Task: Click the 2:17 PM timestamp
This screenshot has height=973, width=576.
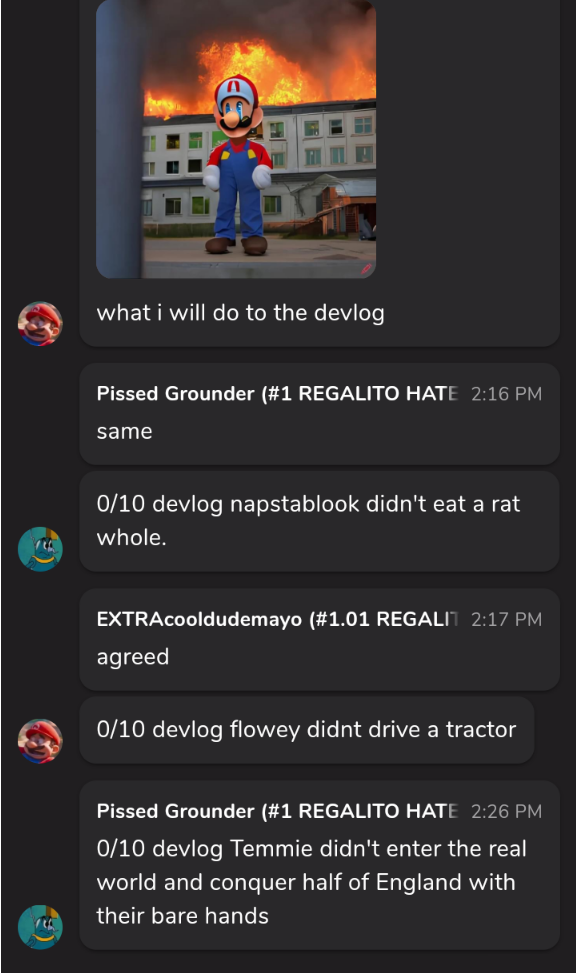Action: pos(506,619)
